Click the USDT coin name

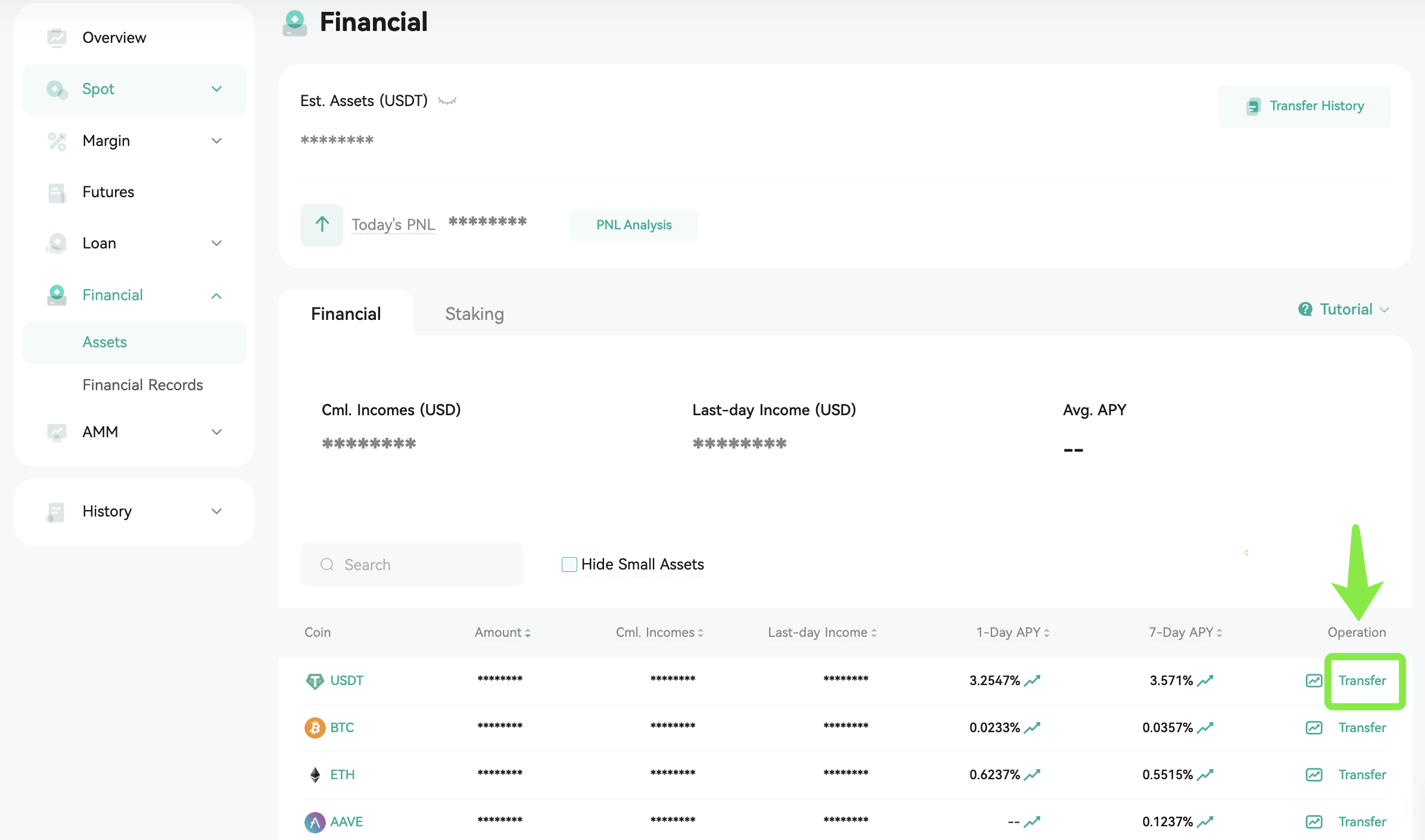coord(347,680)
